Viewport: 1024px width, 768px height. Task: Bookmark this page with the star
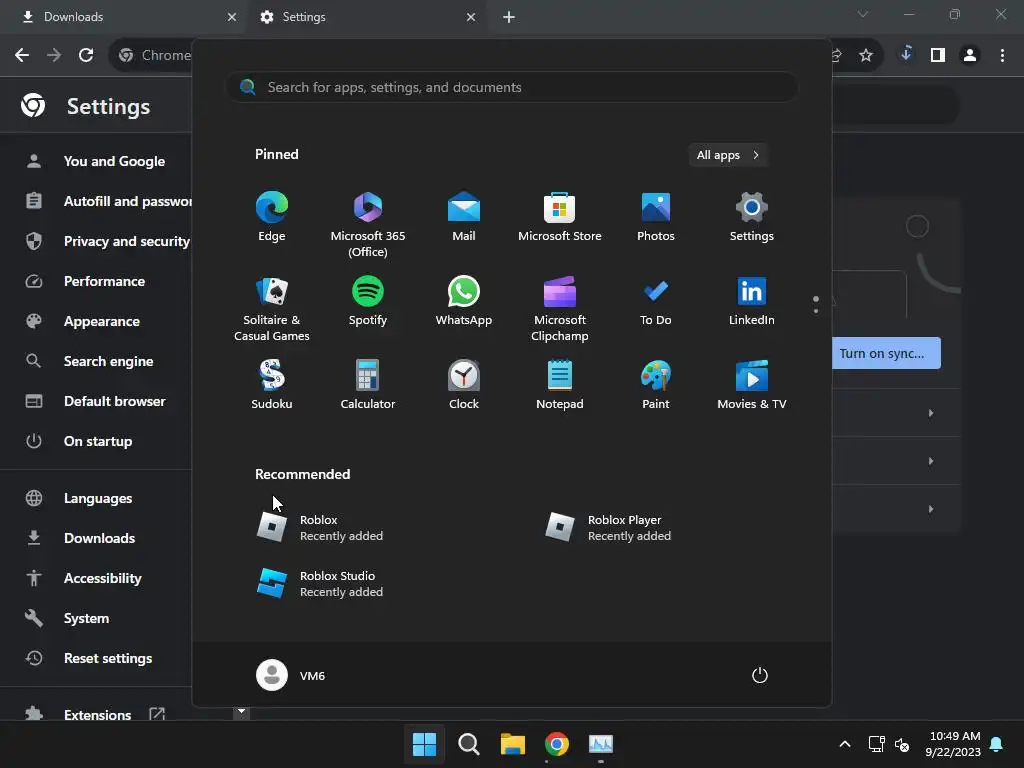tap(866, 56)
